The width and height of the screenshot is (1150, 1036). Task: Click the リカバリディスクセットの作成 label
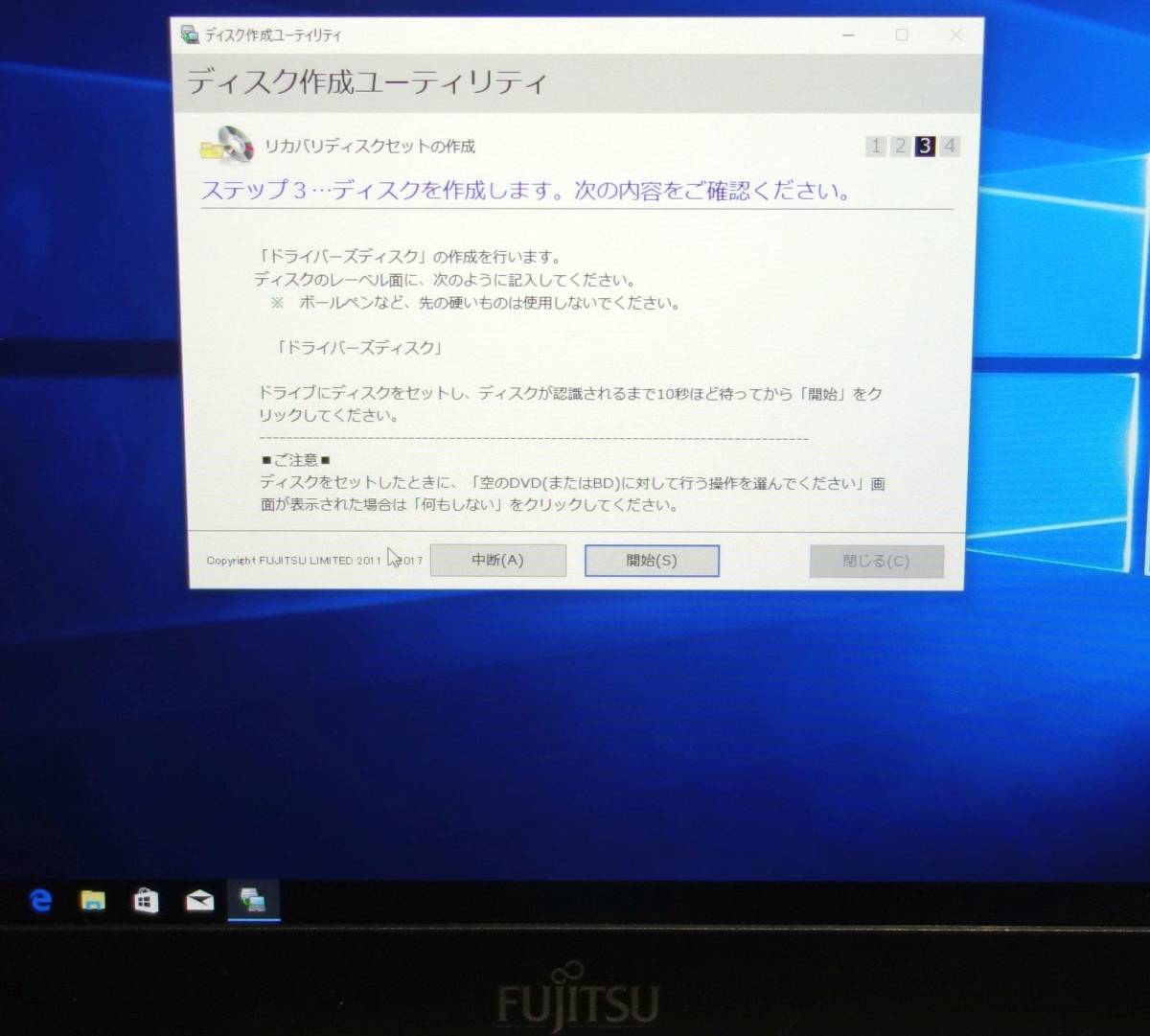tap(370, 147)
